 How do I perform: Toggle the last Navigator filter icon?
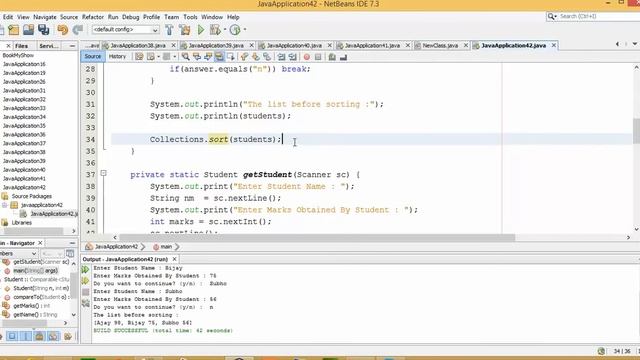(x=67, y=336)
